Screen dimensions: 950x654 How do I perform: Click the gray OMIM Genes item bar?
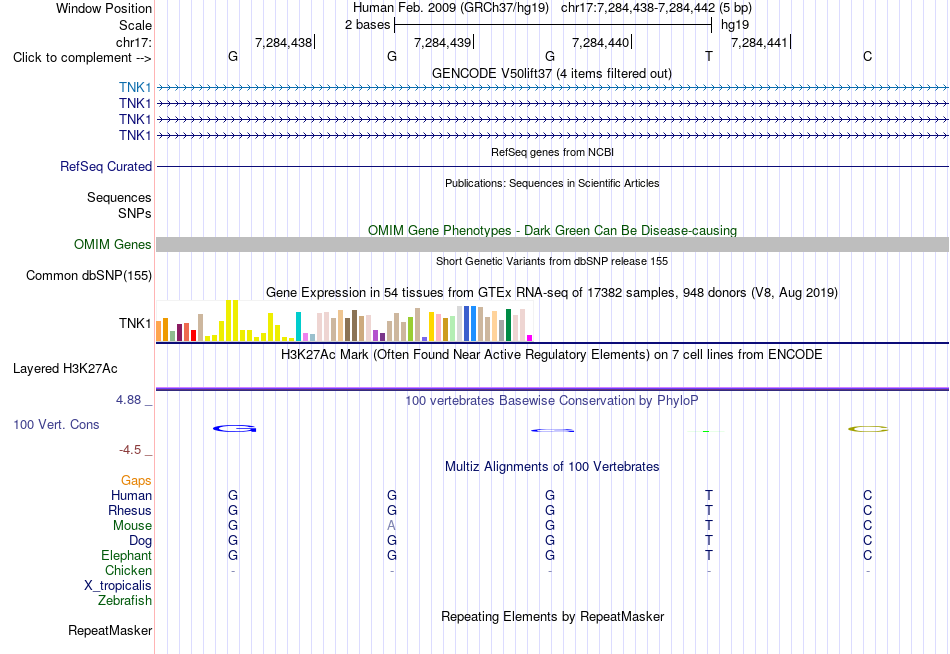(x=552, y=244)
